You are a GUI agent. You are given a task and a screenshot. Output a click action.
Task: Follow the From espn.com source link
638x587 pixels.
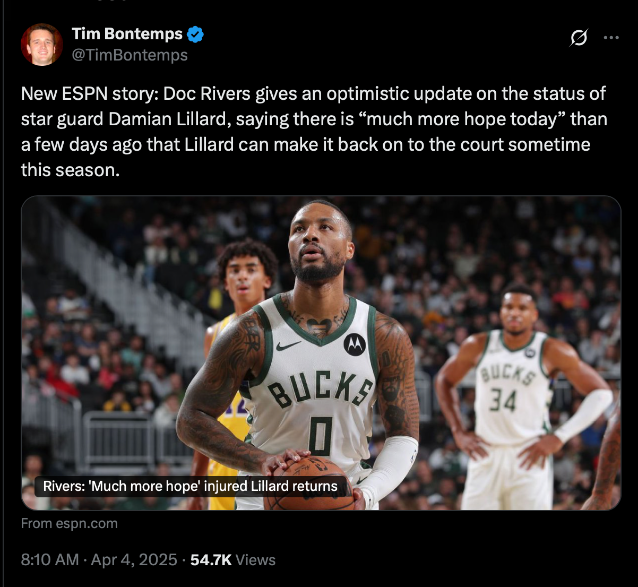click(x=69, y=523)
